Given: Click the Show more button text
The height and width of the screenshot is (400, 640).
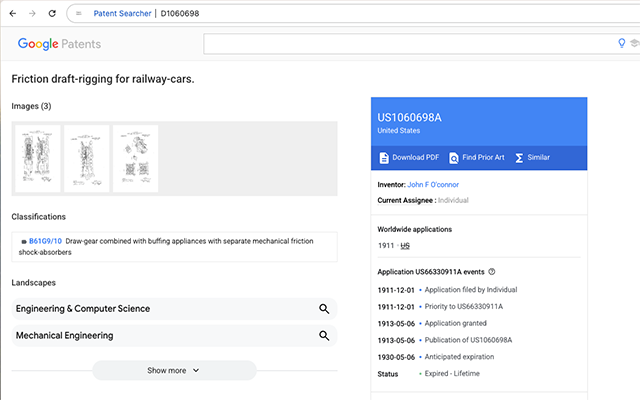Looking at the screenshot, I should [x=167, y=371].
